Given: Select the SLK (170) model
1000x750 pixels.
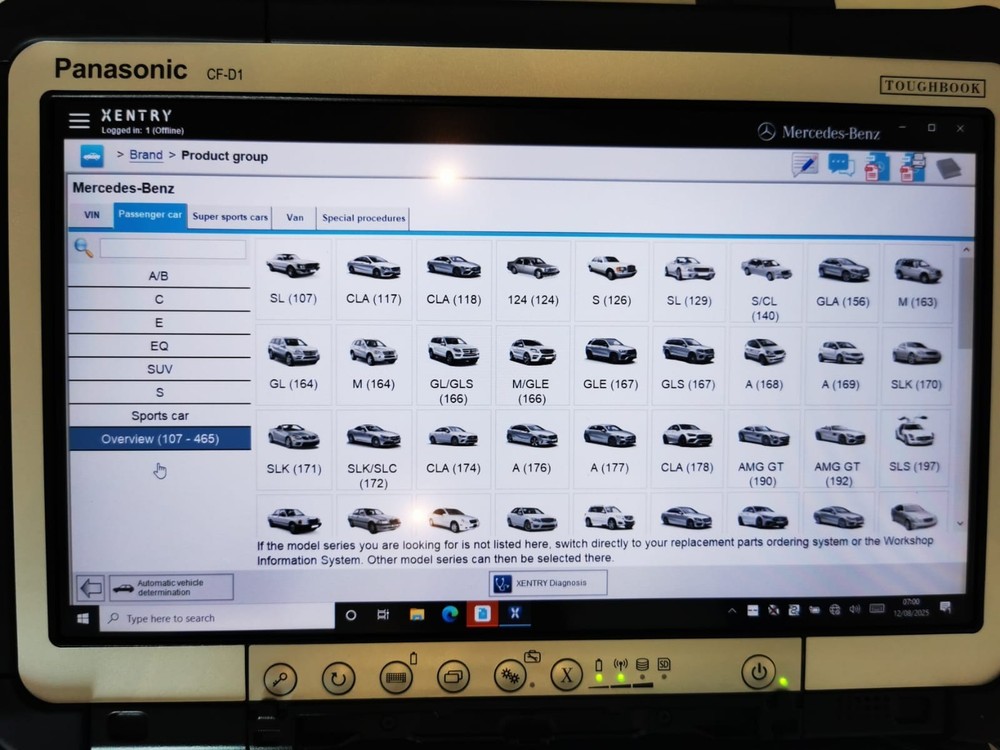Looking at the screenshot, I should (915, 366).
